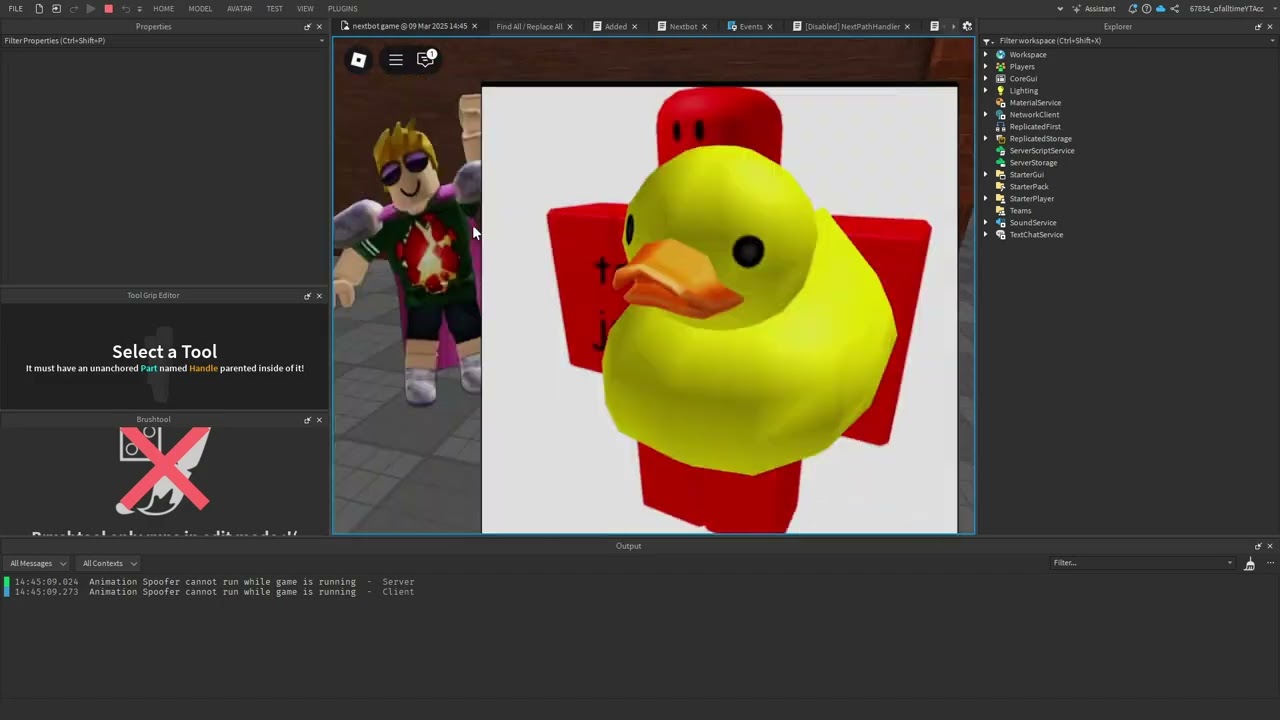Close the Find All / Replace All tab

[x=570, y=26]
